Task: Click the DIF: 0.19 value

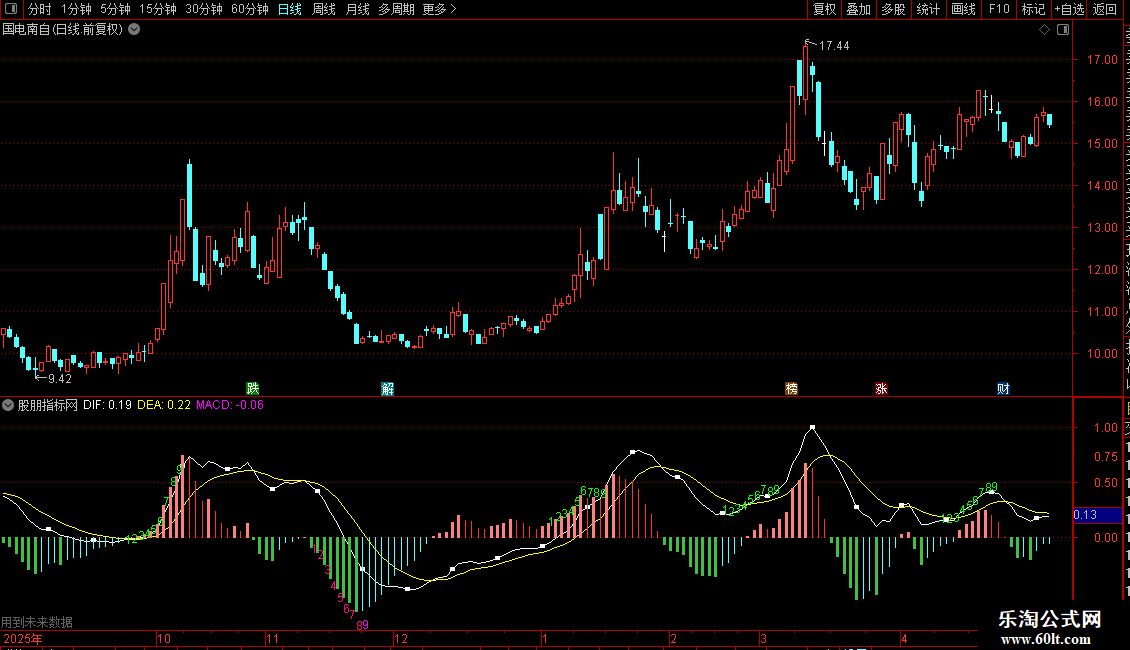Action: coord(107,405)
